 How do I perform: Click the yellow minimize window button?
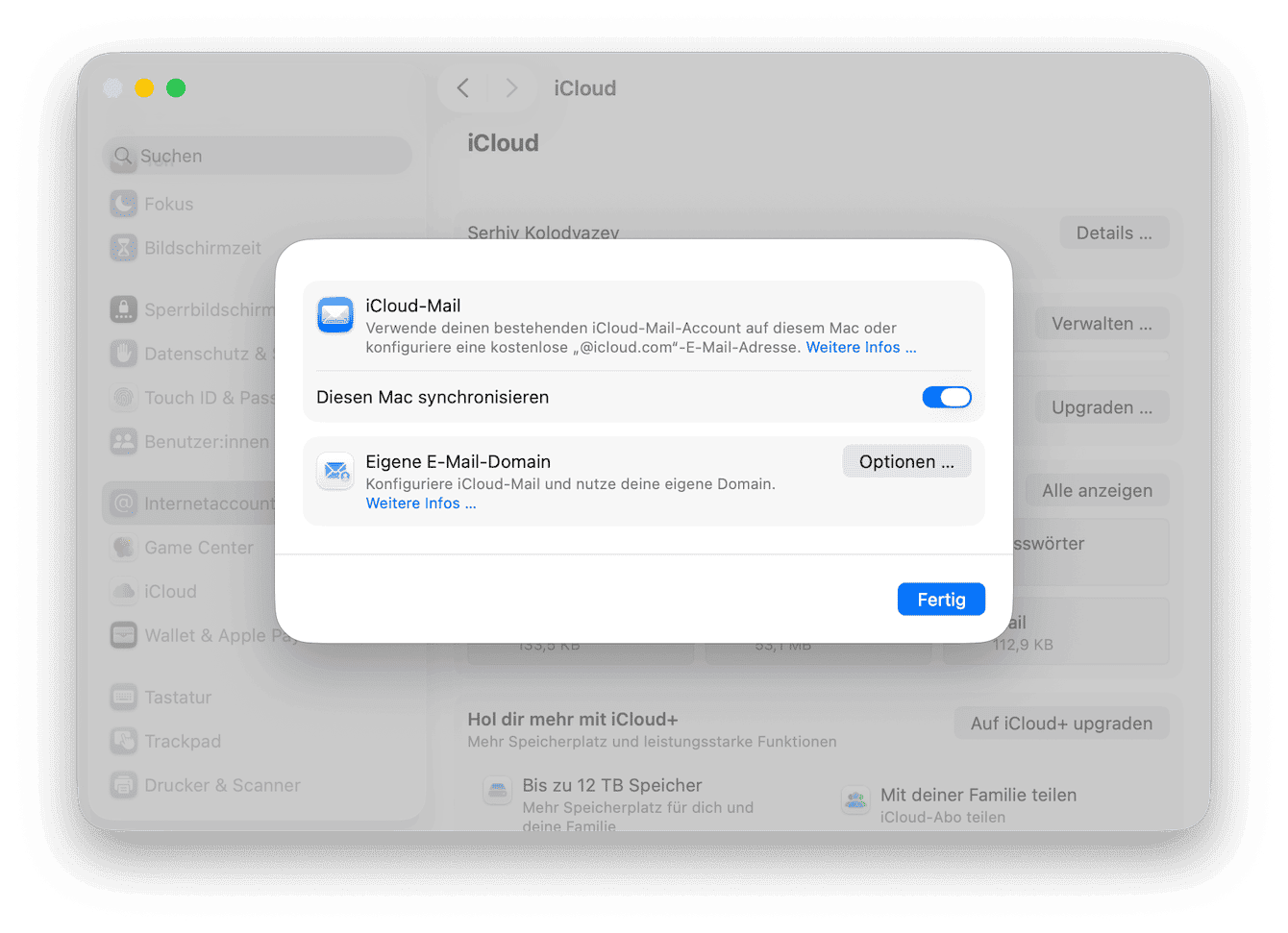[144, 88]
